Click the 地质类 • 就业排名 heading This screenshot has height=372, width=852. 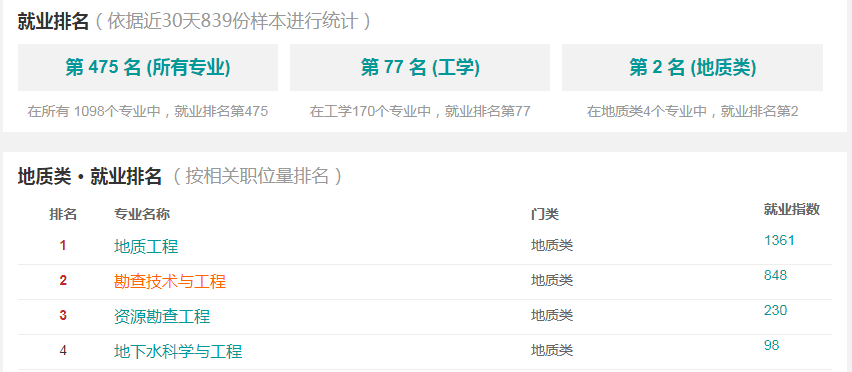pyautogui.click(x=90, y=176)
